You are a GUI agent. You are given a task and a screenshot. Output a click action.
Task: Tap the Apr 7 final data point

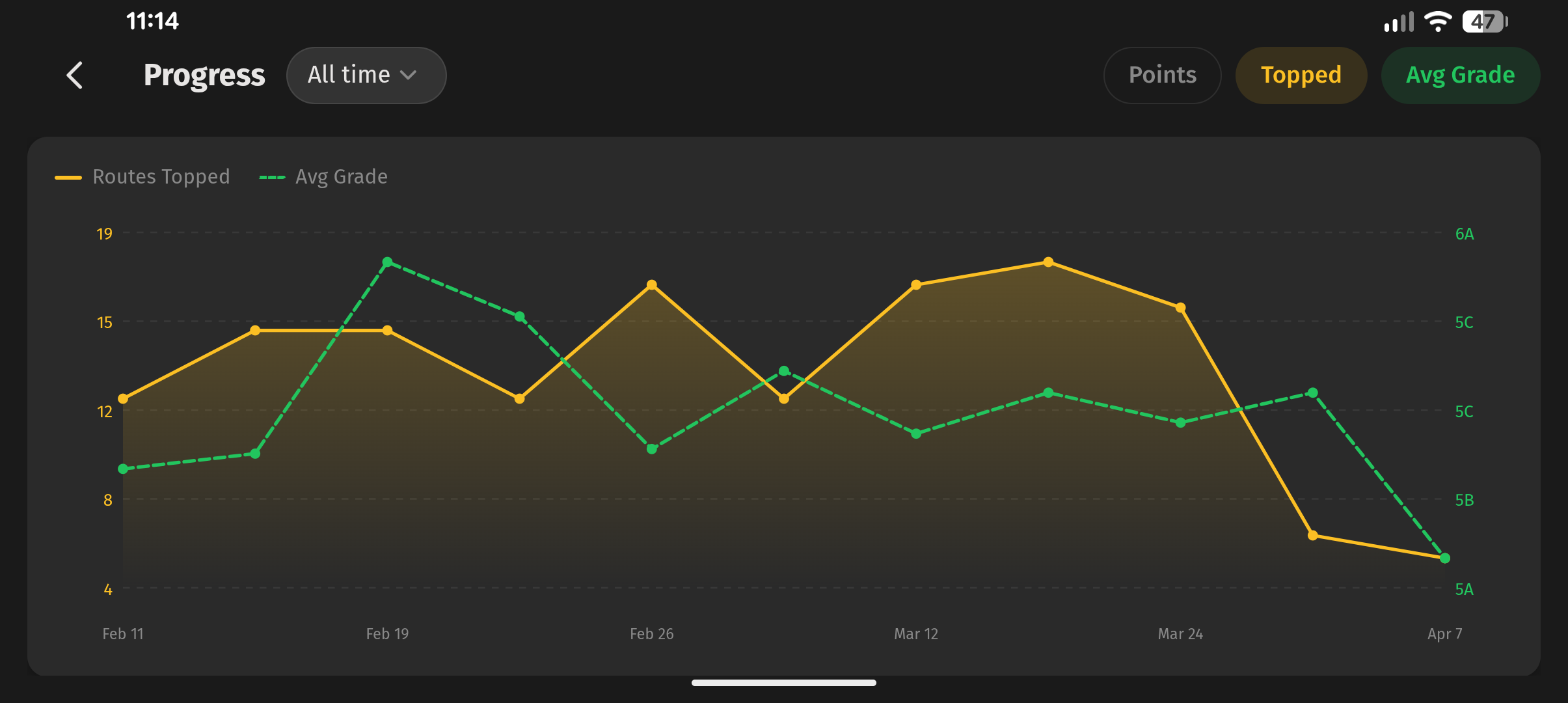(x=1445, y=558)
